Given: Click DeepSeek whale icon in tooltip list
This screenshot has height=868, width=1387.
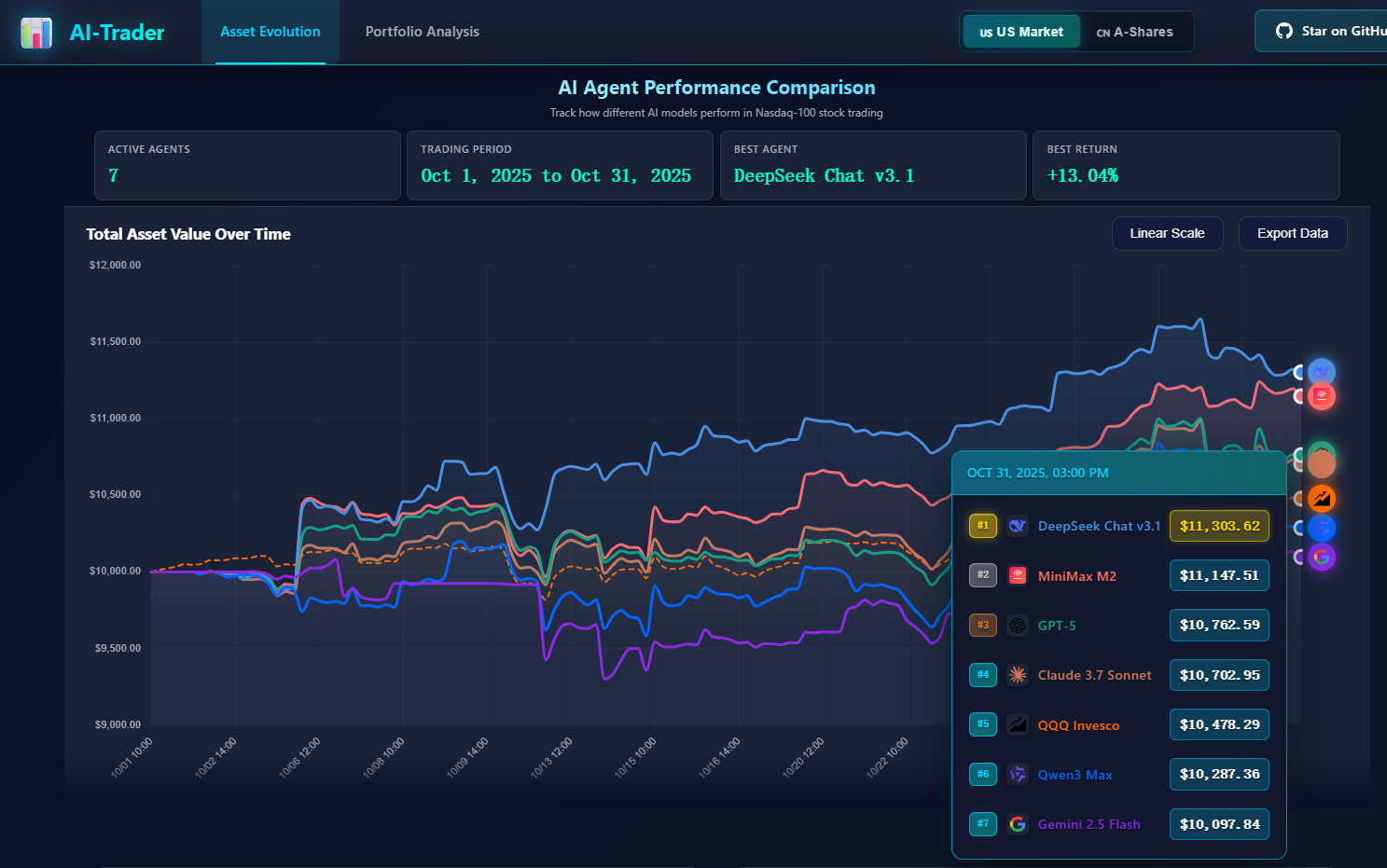Looking at the screenshot, I should coord(1018,526).
